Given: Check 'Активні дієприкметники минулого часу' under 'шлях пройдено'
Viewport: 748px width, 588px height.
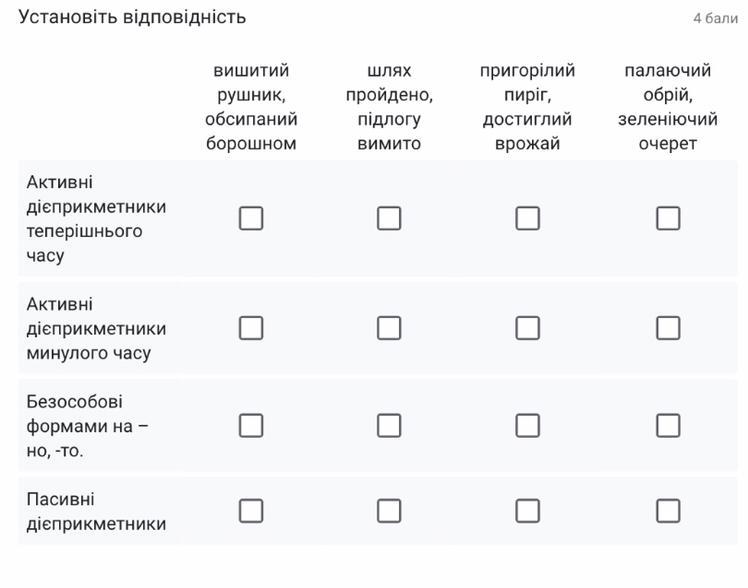Looking at the screenshot, I should (x=389, y=328).
